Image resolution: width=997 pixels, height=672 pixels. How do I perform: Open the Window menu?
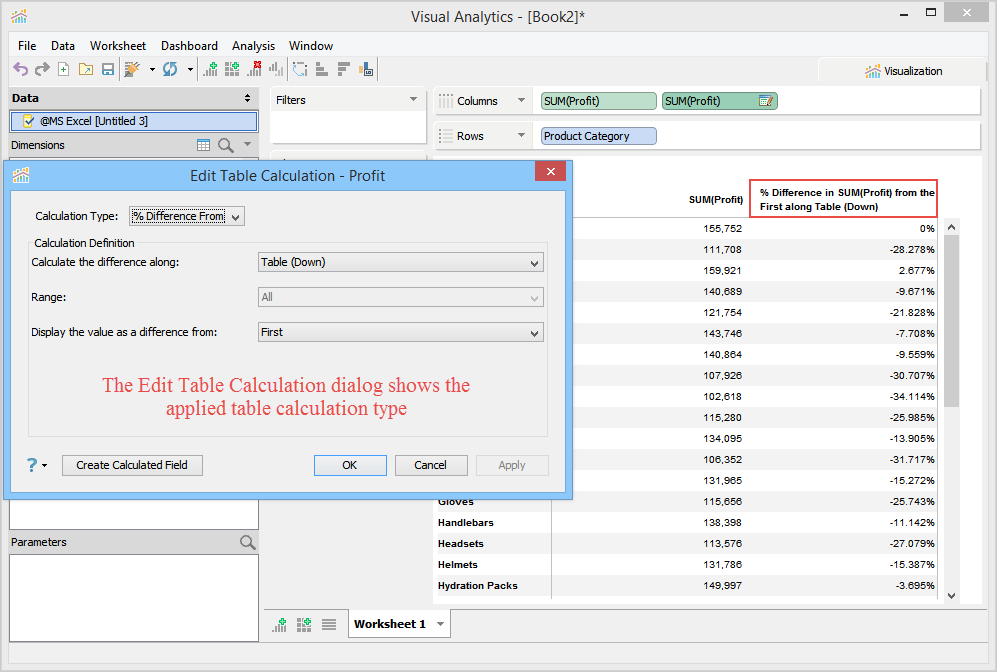pos(310,46)
